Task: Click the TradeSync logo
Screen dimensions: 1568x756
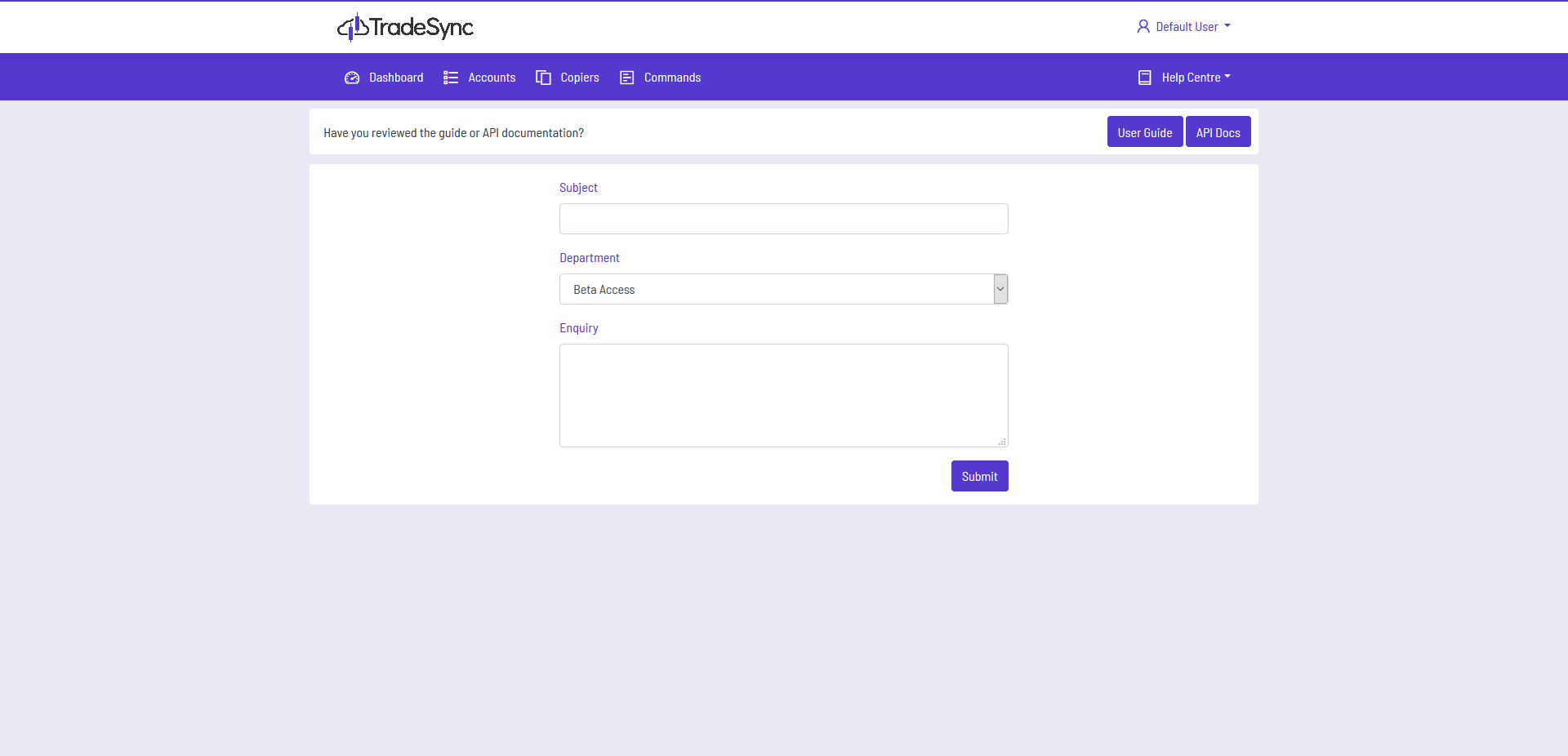Action: 405,27
